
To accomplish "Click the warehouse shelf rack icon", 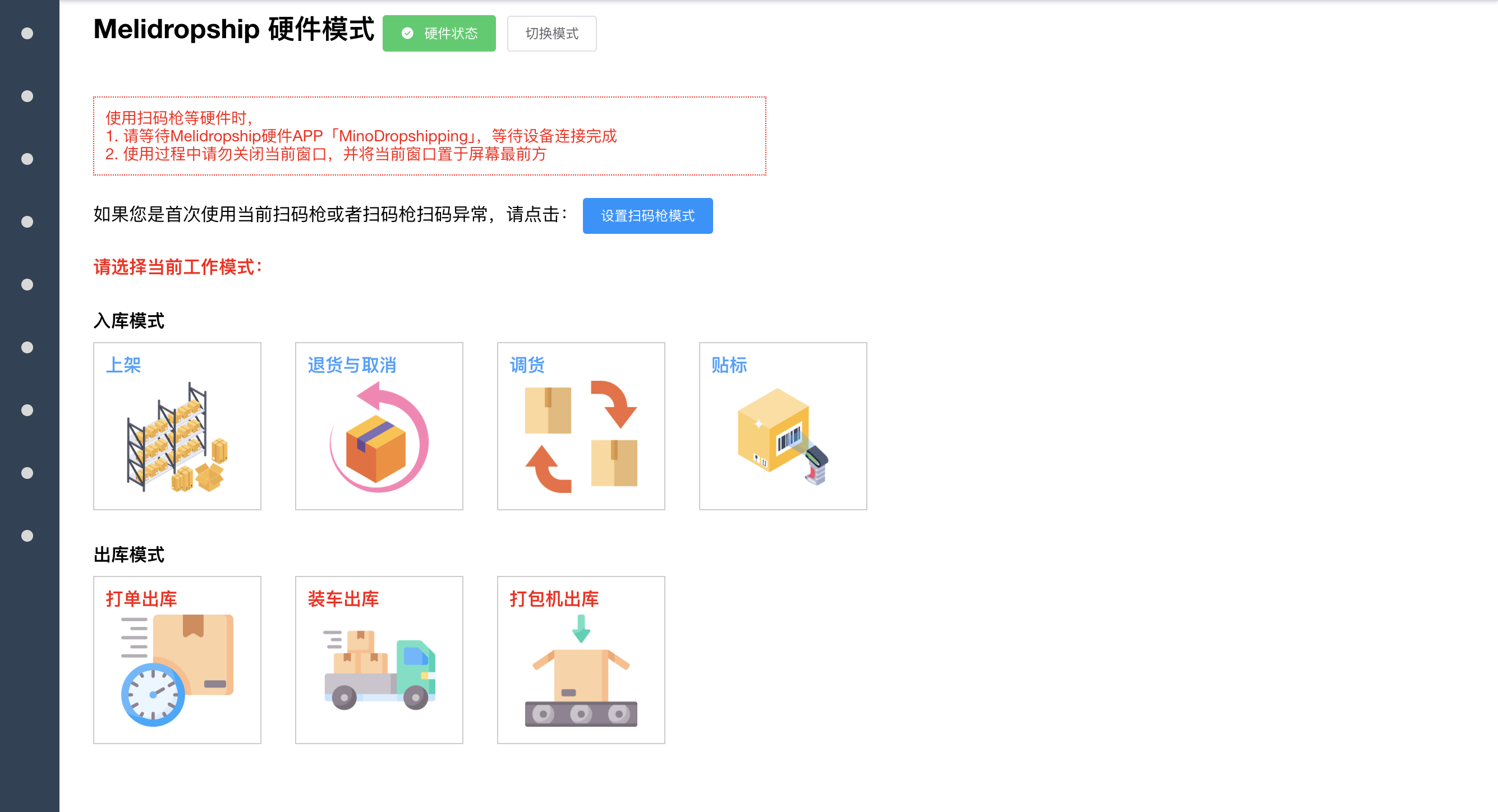I will [177, 437].
